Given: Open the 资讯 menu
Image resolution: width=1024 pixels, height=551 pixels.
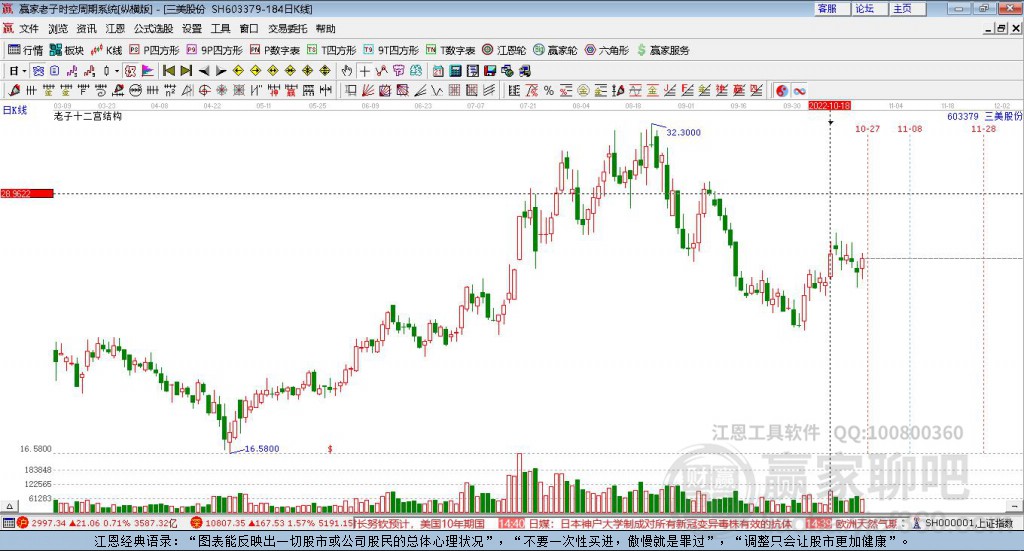Looking at the screenshot, I should [86, 29].
